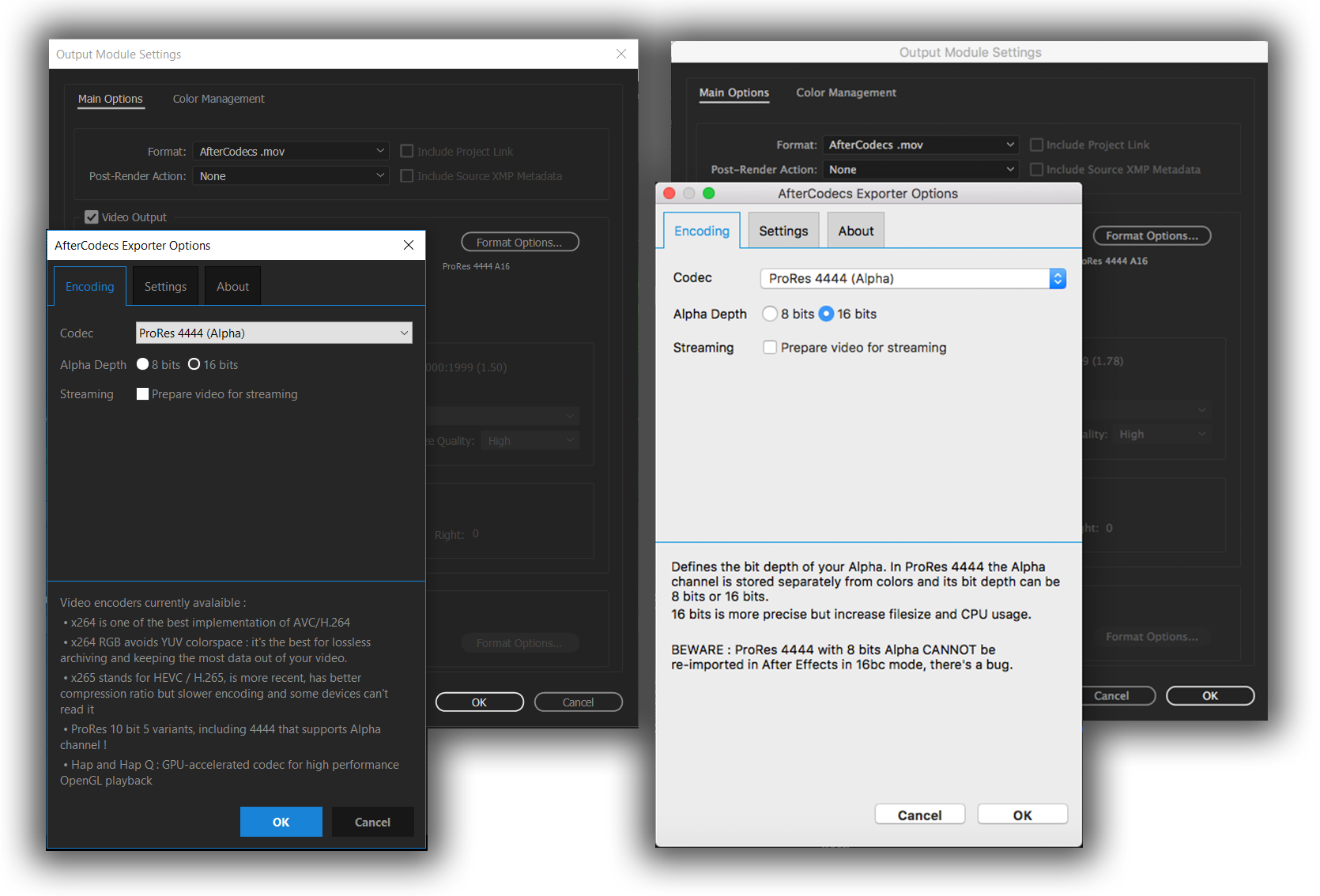Select 8 bits Alpha Depth on Mac dialog
The width and height of the screenshot is (1320, 896).
click(769, 314)
